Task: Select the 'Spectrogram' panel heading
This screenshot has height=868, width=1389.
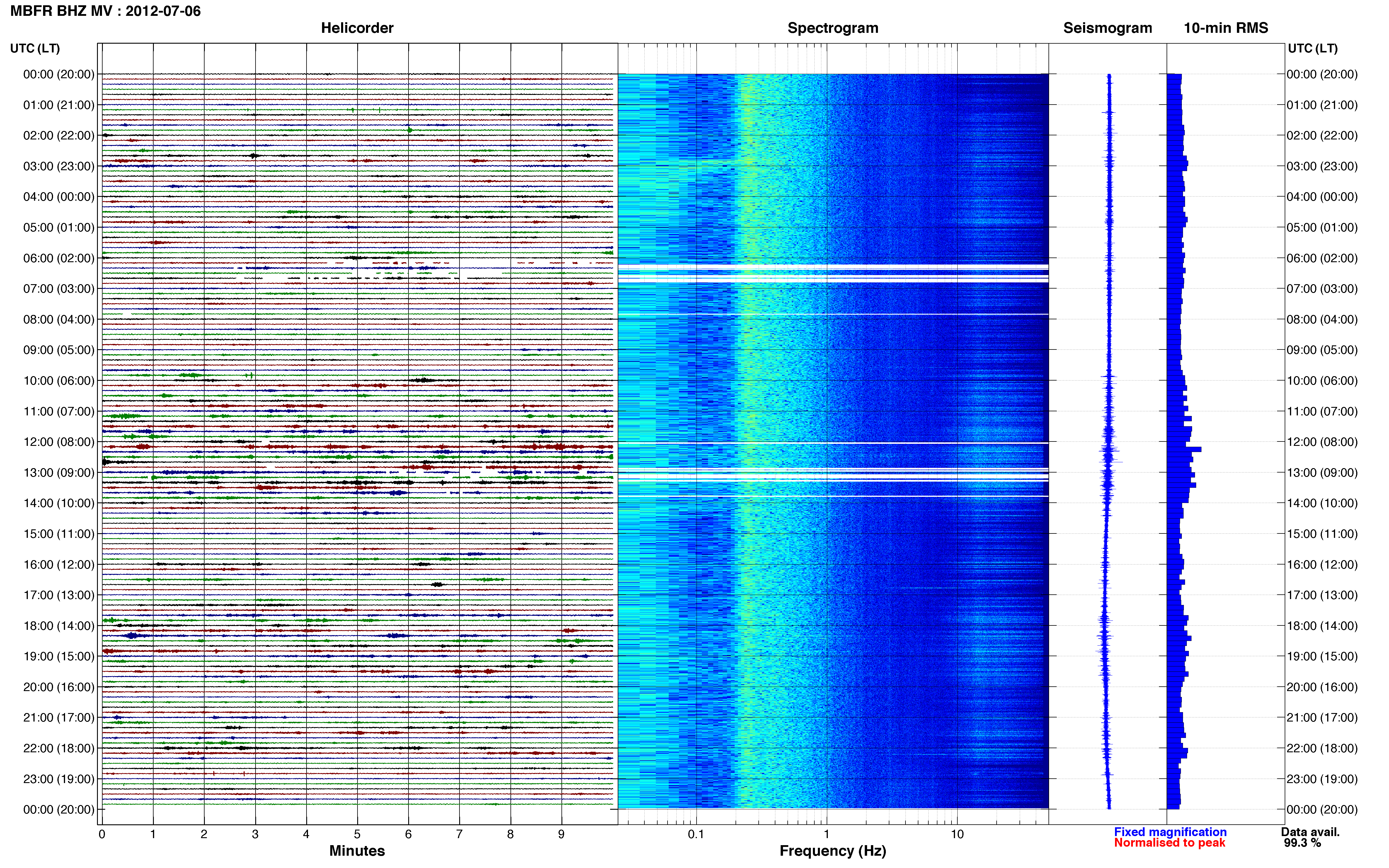Action: [x=833, y=28]
